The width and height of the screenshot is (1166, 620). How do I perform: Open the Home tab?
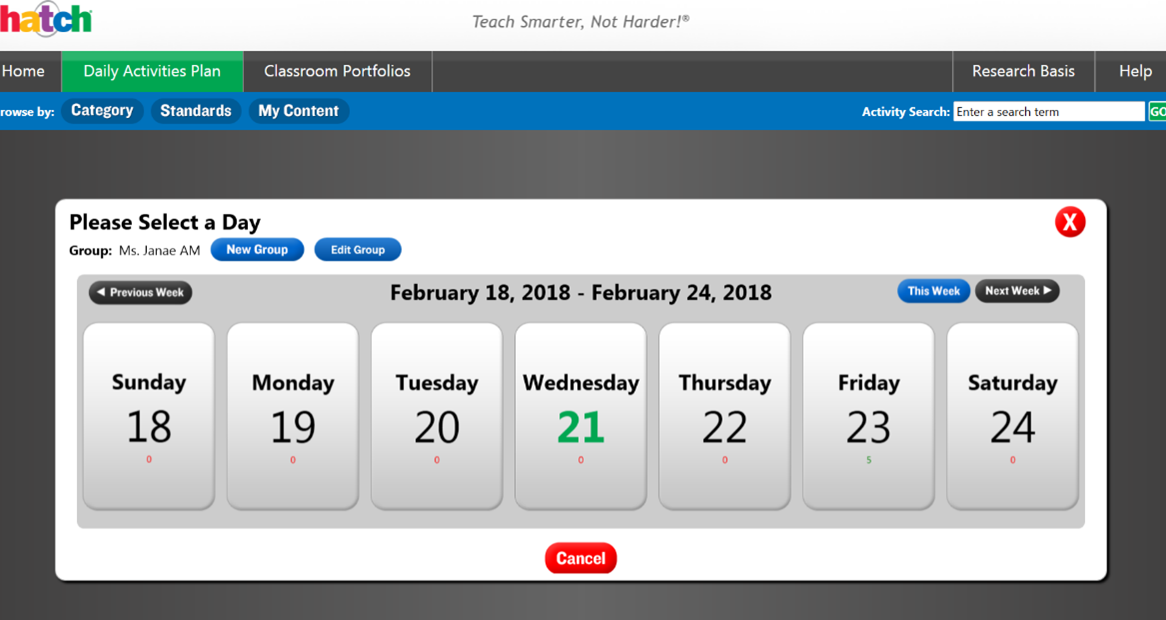point(30,71)
